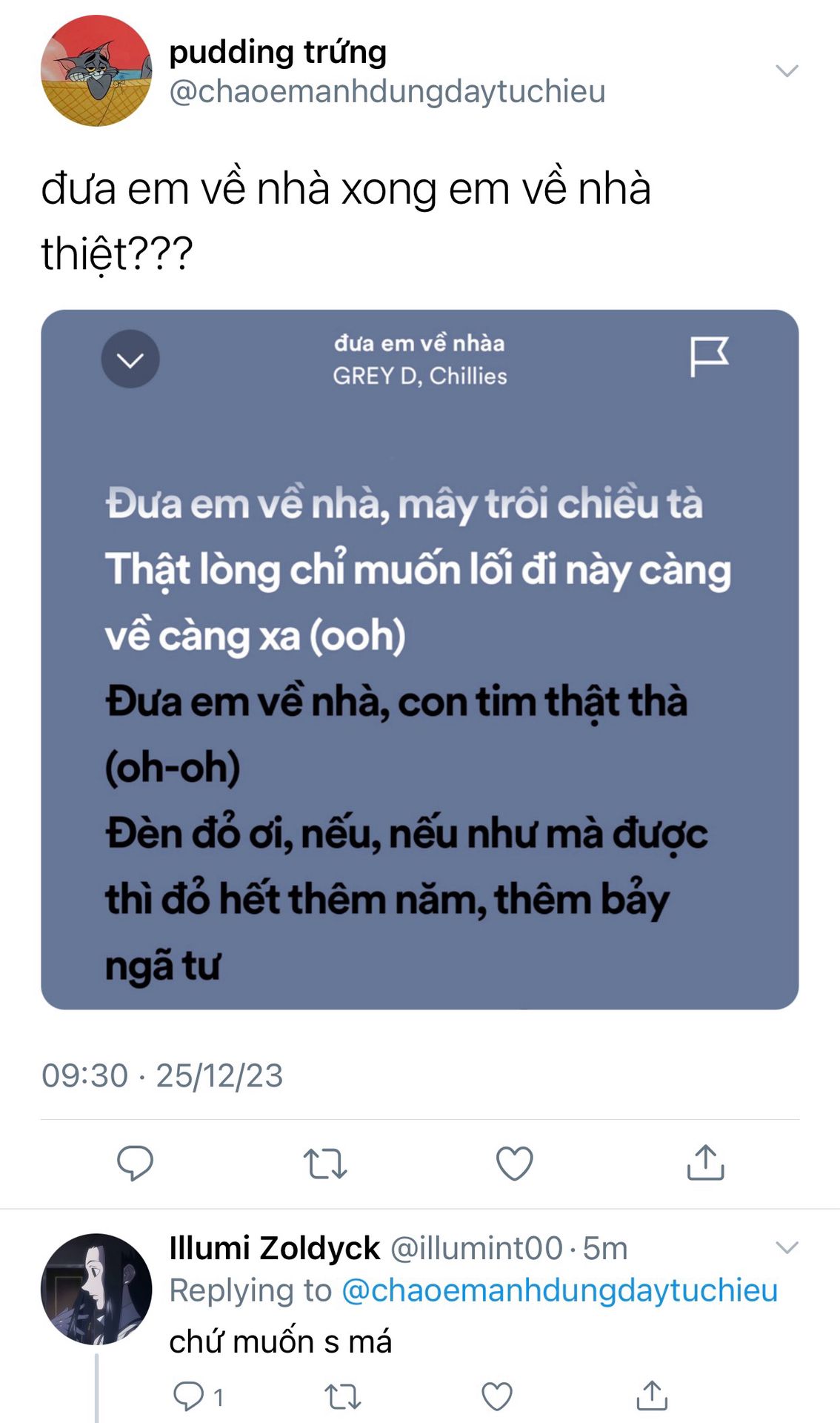This screenshot has height=1423, width=840.
Task: Open the lyrics image attachment
Action: coord(420,660)
